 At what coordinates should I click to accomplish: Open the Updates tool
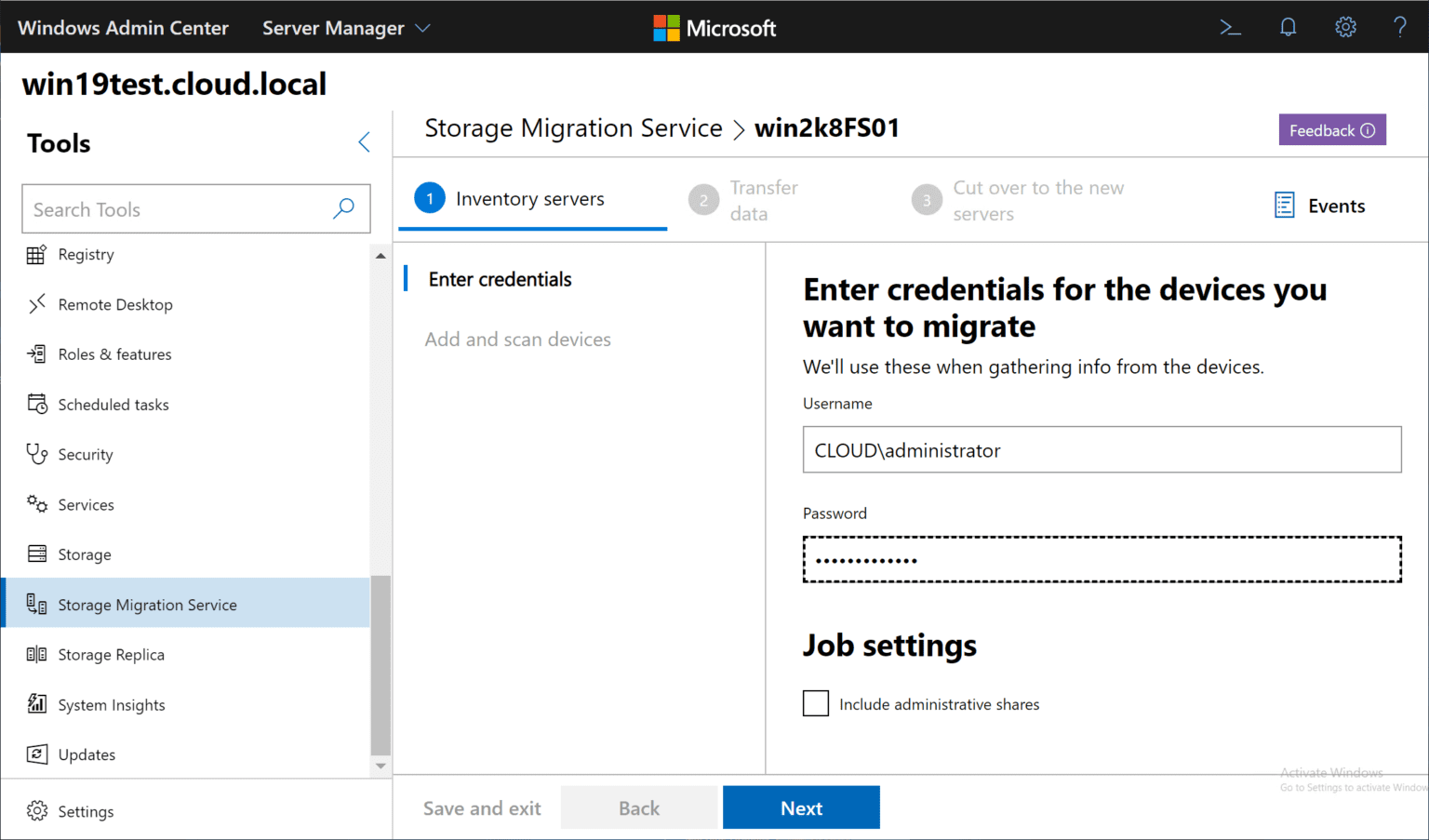87,754
